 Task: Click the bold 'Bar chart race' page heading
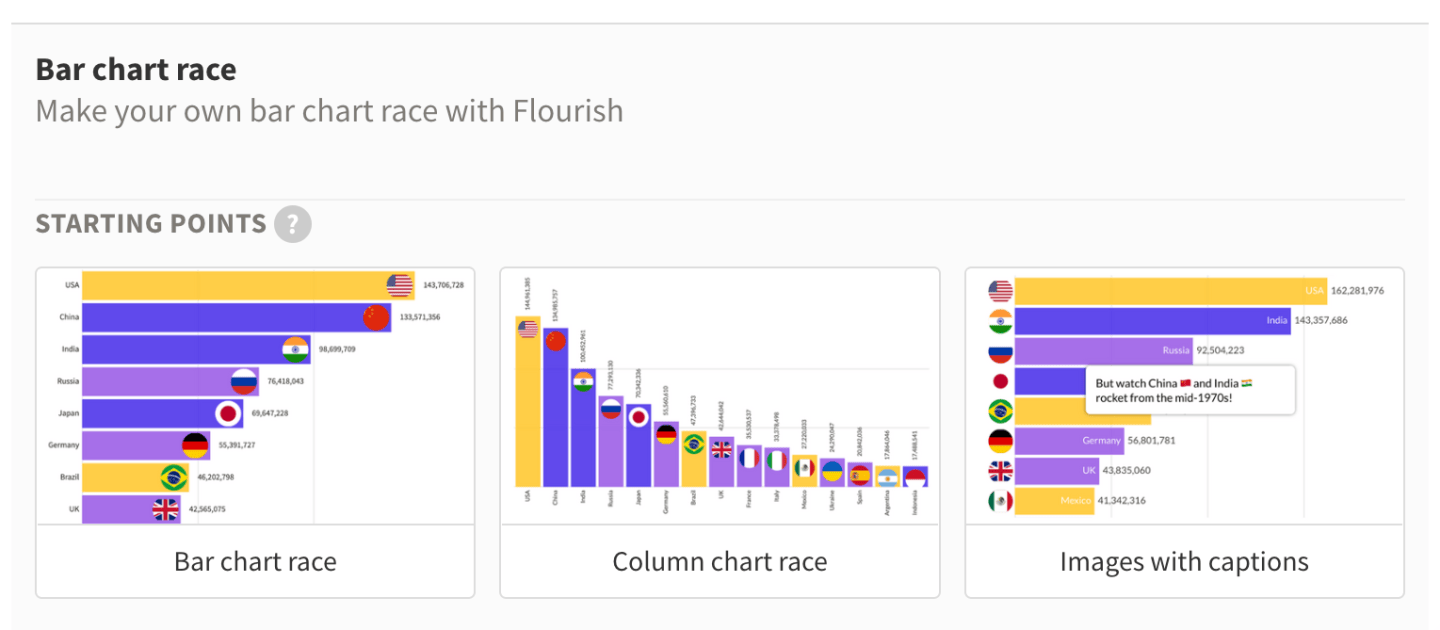(x=136, y=70)
